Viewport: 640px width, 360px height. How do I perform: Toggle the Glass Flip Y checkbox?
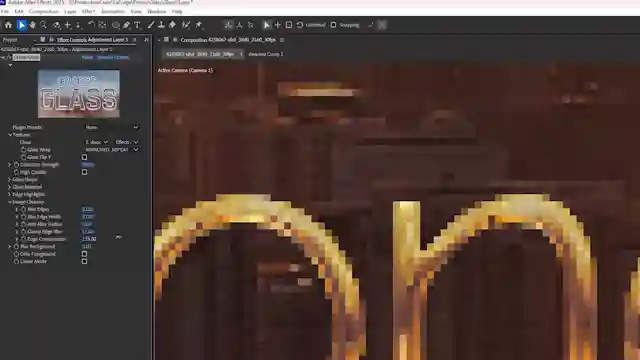[x=84, y=157]
